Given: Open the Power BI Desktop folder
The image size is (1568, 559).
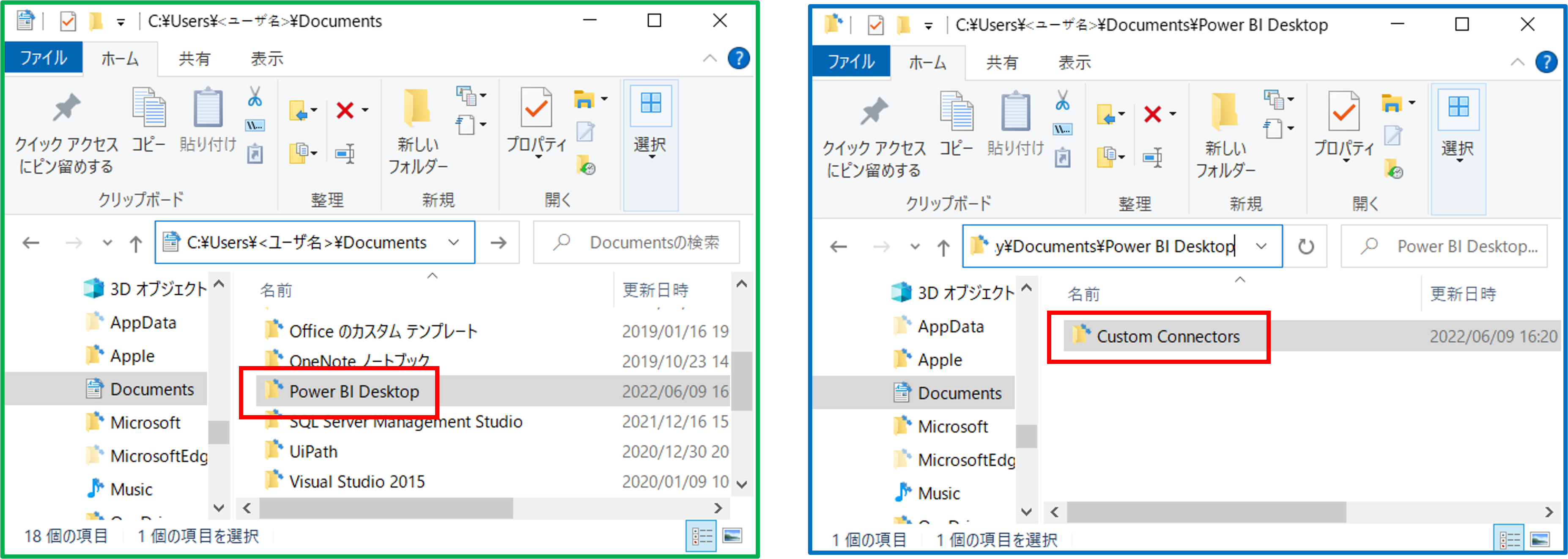Looking at the screenshot, I should [x=355, y=391].
